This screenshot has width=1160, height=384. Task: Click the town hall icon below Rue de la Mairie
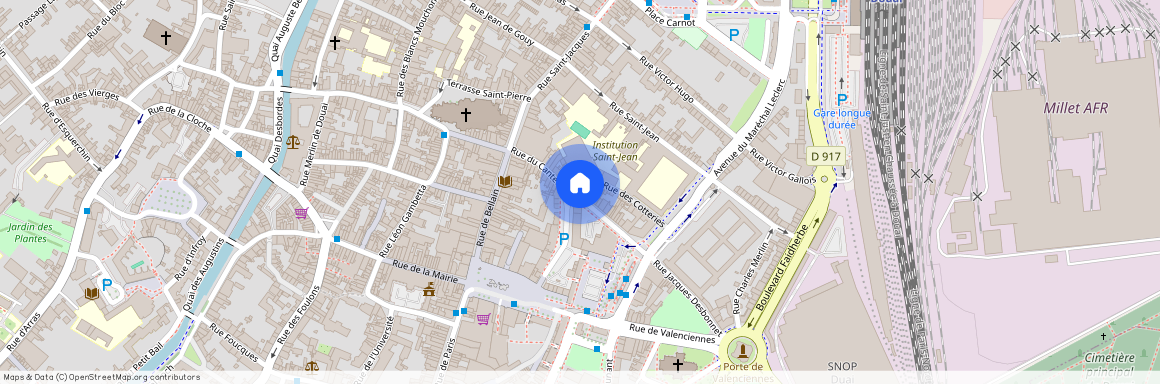(x=429, y=289)
